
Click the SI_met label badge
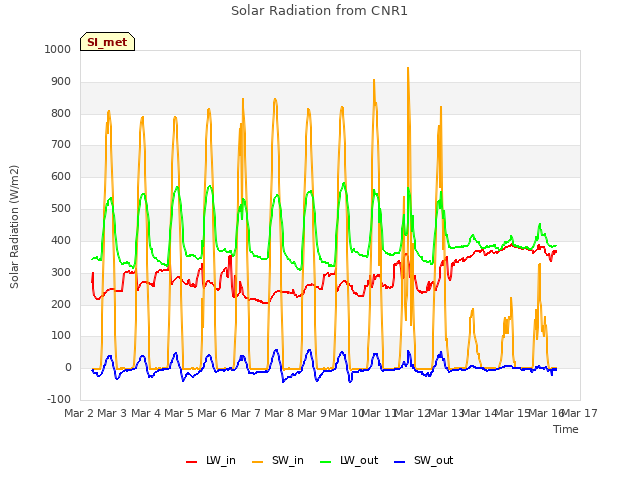(107, 42)
